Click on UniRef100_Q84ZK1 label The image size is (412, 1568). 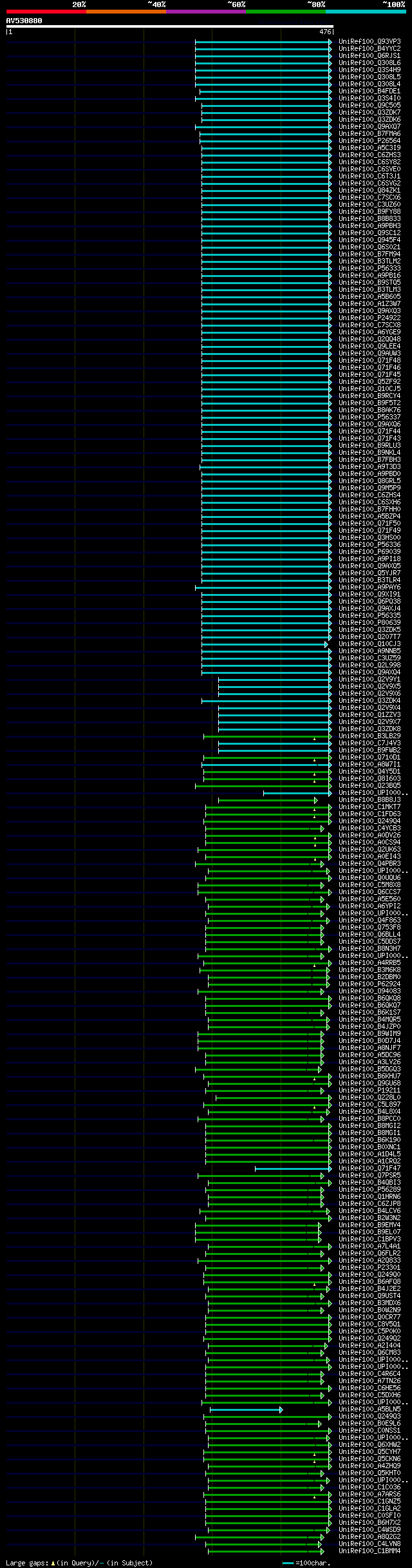[370, 190]
